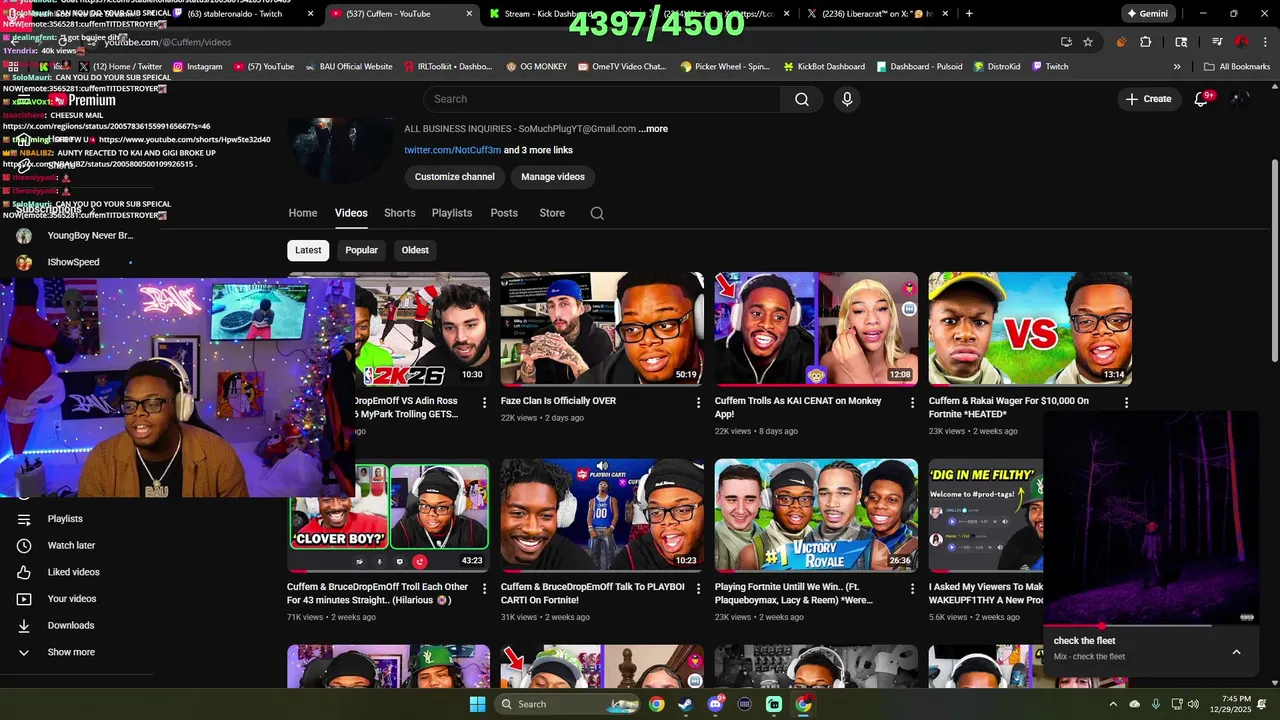The width and height of the screenshot is (1280, 720).
Task: Select the Latest sort chip
Action: click(308, 250)
